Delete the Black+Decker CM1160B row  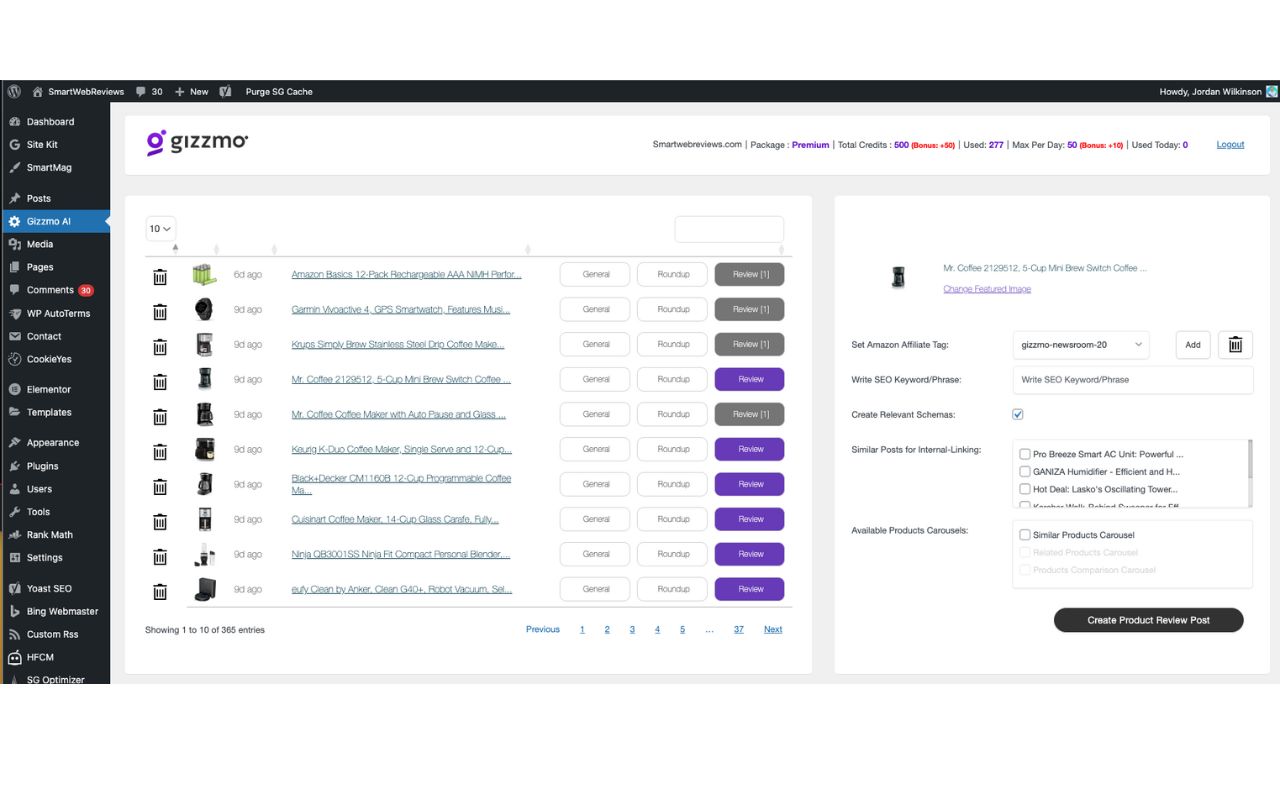(160, 487)
